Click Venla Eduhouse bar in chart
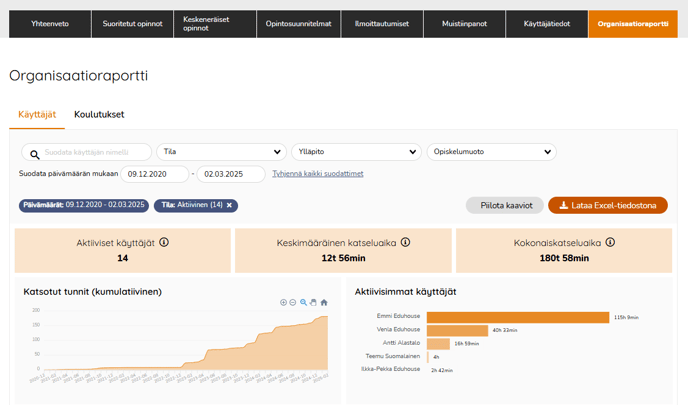This screenshot has width=688, height=405. click(x=457, y=330)
